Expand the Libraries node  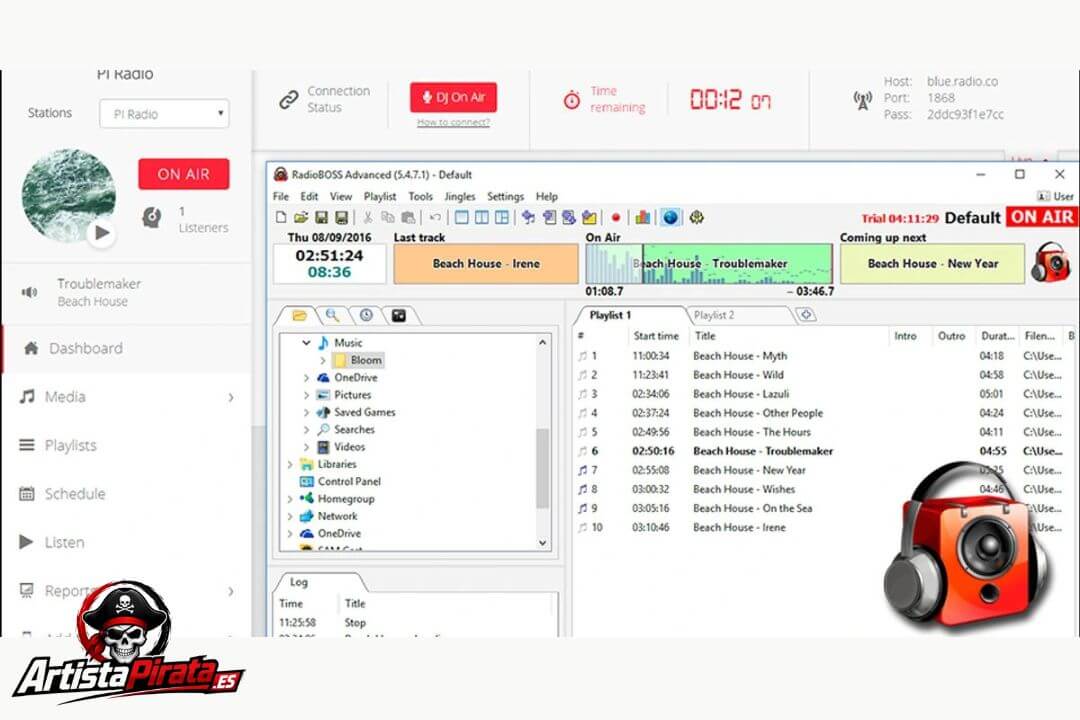pos(290,465)
